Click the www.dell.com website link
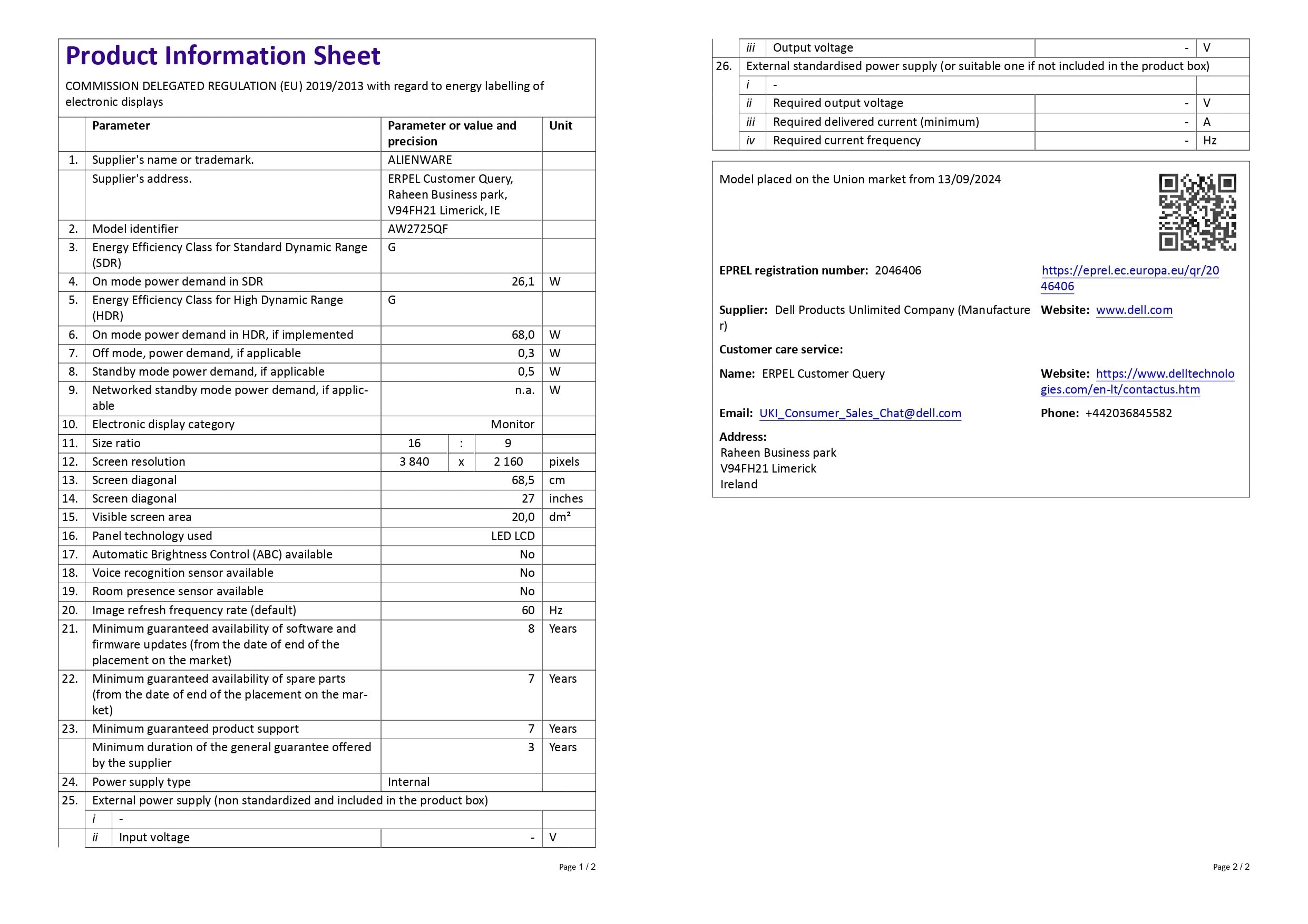Viewport: 1308px width, 924px height. coord(1134,310)
